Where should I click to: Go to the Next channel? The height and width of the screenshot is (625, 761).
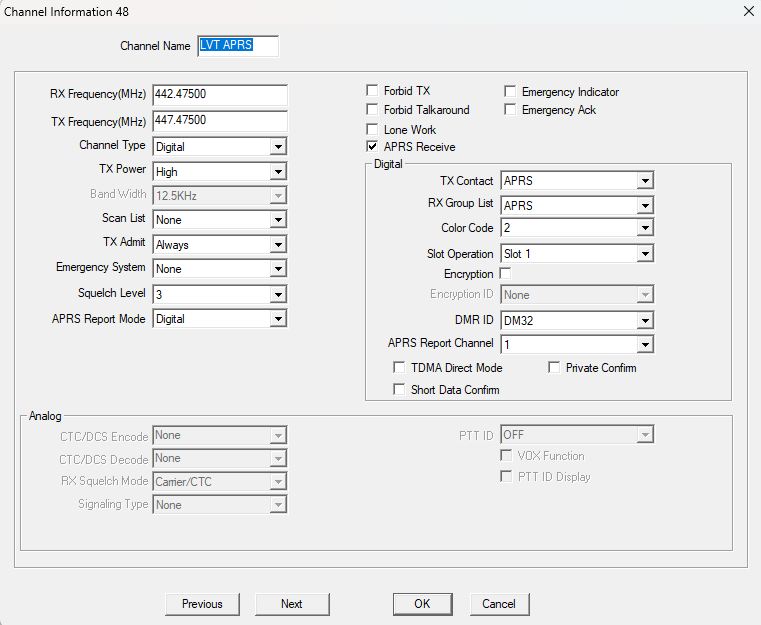(291, 604)
